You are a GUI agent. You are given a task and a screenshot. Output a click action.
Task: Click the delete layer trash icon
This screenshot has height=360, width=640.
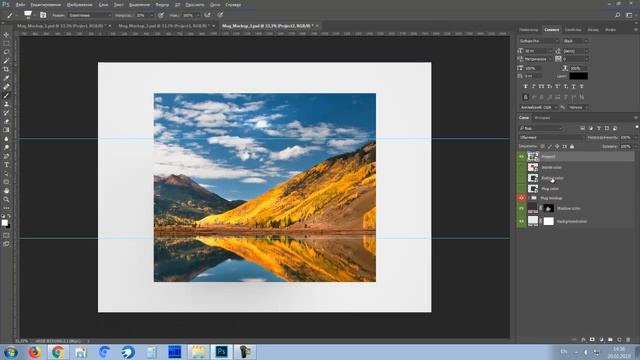[628, 340]
